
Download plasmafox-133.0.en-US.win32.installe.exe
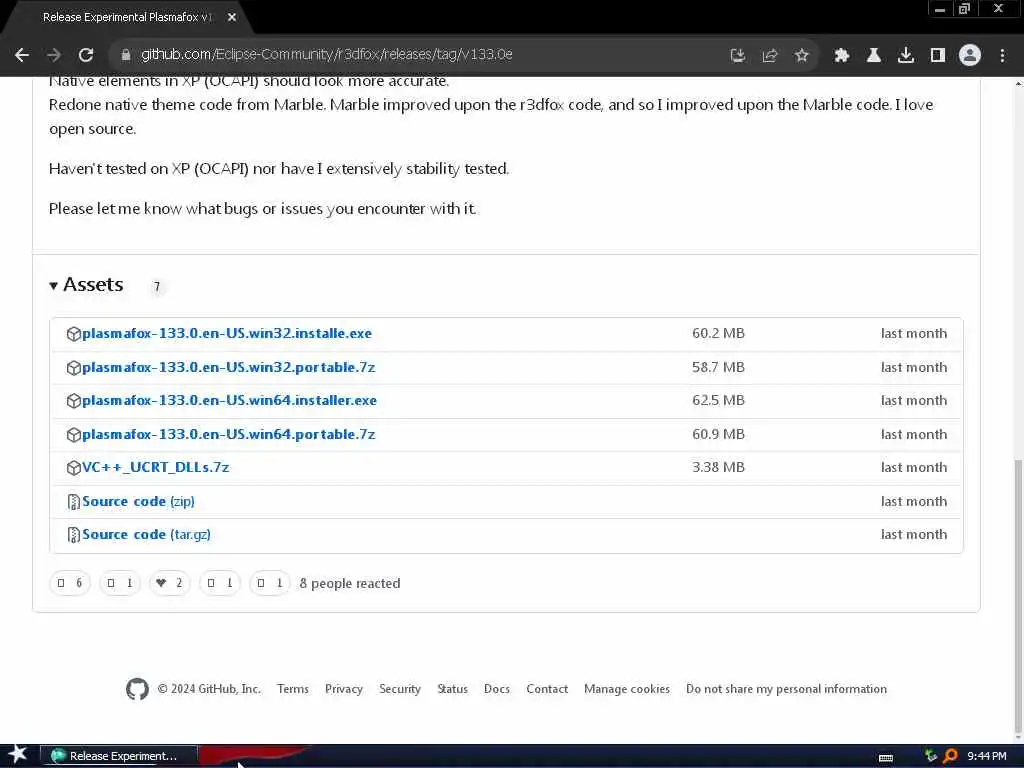coord(227,334)
